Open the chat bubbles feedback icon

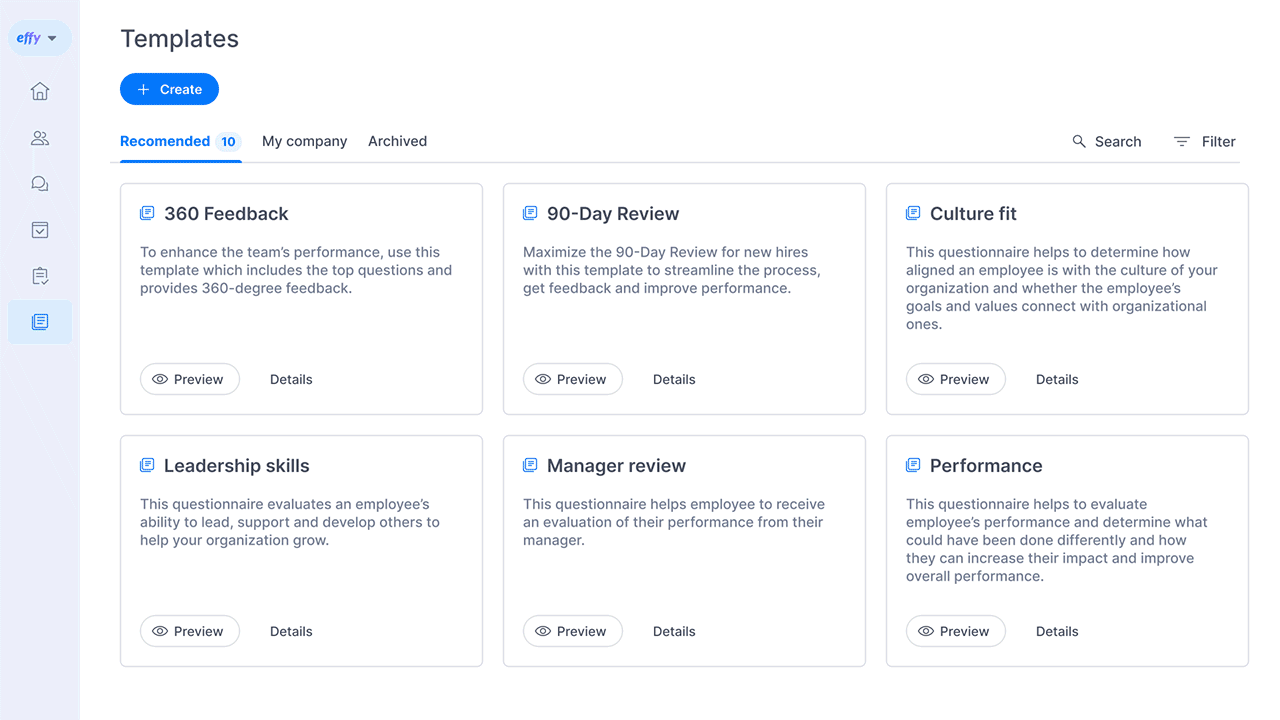click(x=40, y=184)
